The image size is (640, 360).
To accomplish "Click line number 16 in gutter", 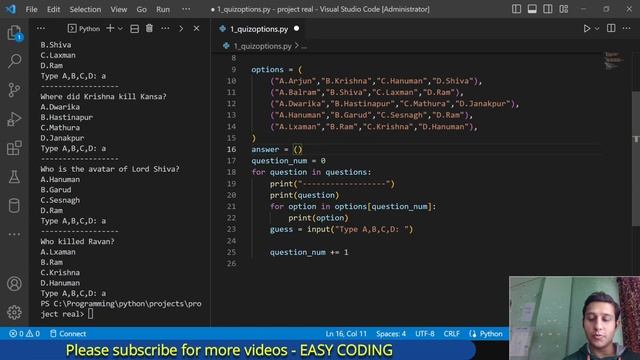I will [x=231, y=149].
